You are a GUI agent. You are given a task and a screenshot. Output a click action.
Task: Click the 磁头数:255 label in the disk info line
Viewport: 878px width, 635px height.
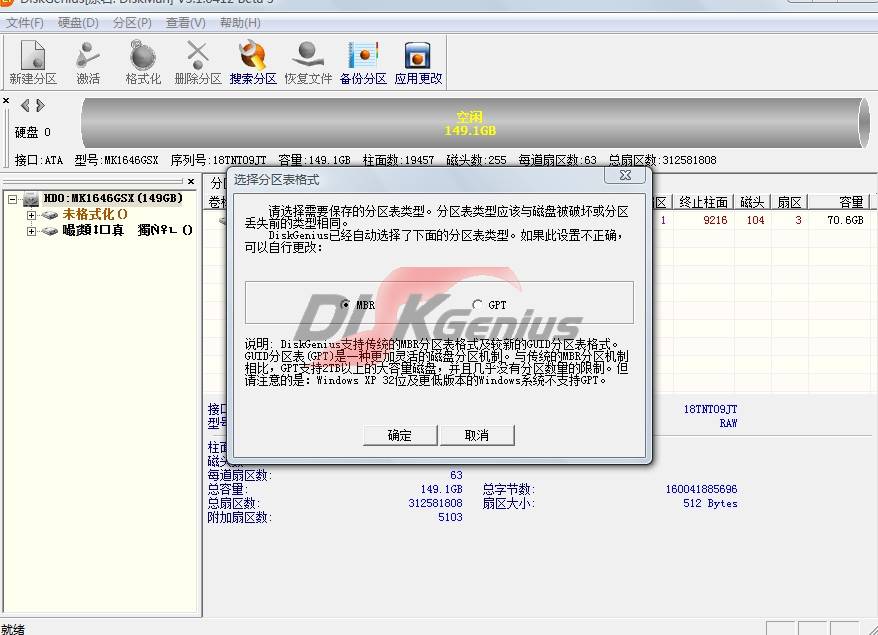click(x=476, y=160)
